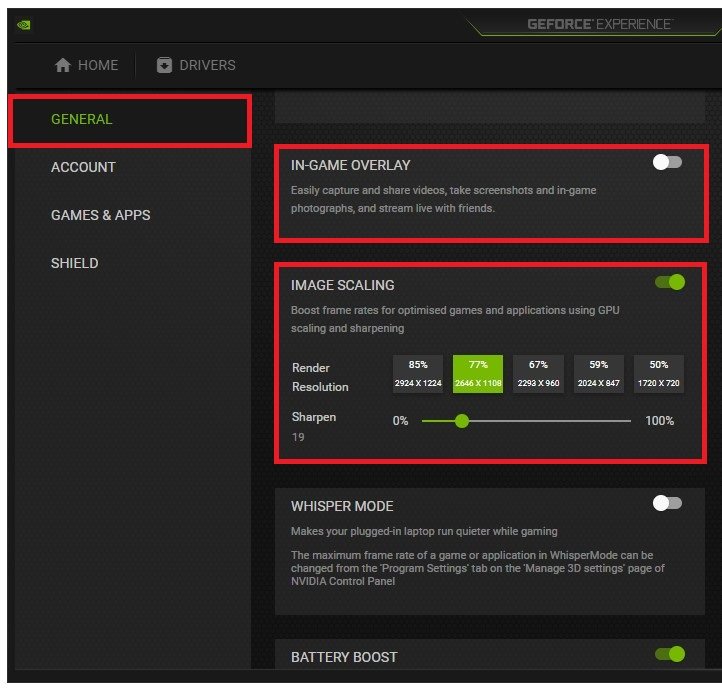Click the GeForce Experience title logo
Viewport: 722px width, 693px height.
coord(600,24)
